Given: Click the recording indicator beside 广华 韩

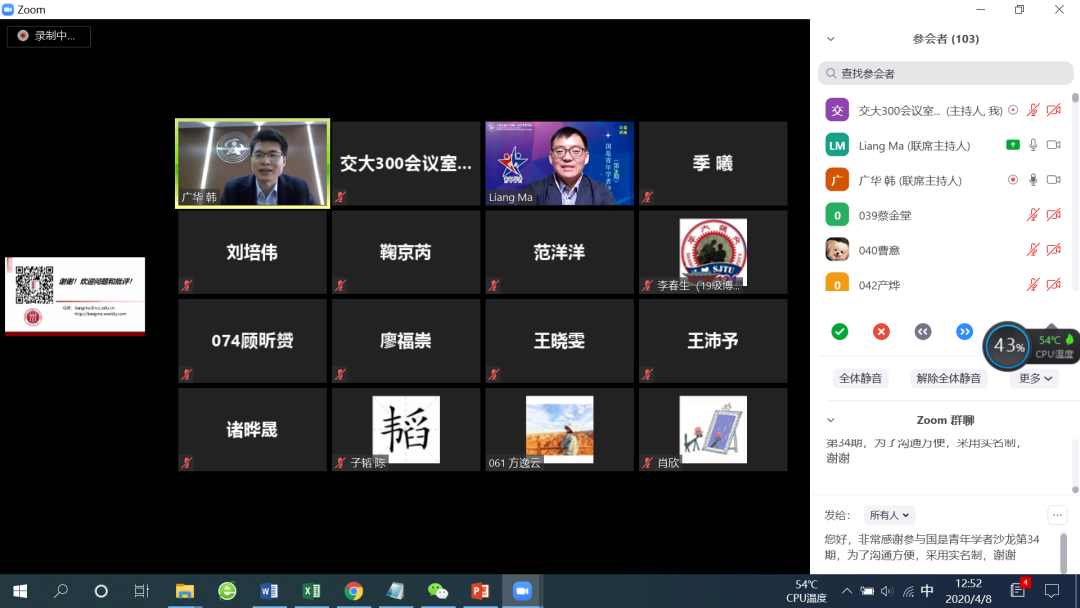Looking at the screenshot, I should click(1013, 180).
